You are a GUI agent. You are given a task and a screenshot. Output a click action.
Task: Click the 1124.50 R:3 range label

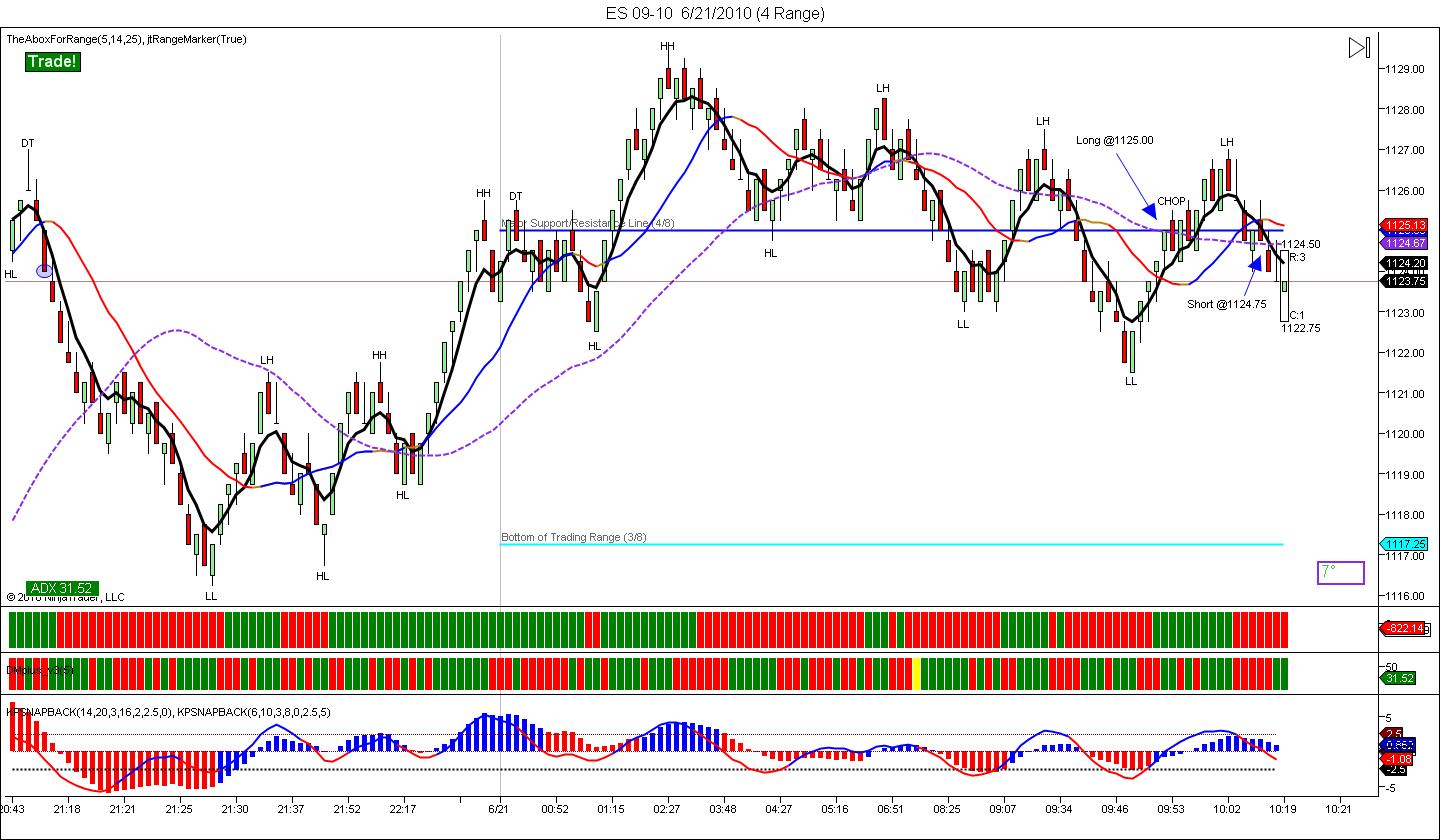[x=1301, y=250]
